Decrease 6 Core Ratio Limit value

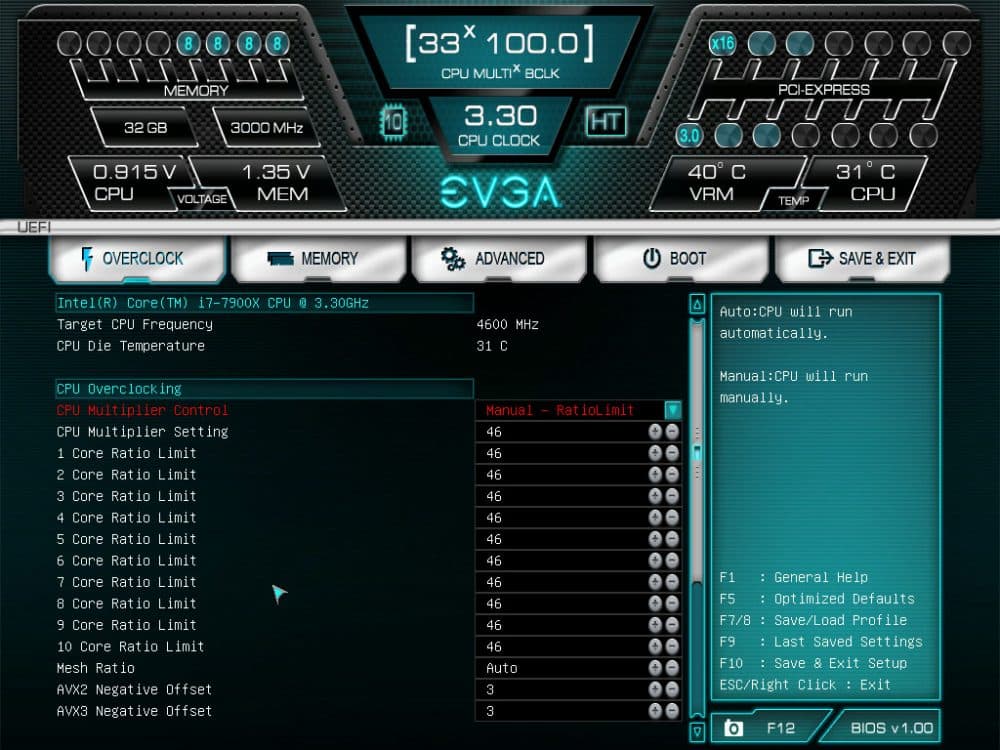tap(672, 561)
